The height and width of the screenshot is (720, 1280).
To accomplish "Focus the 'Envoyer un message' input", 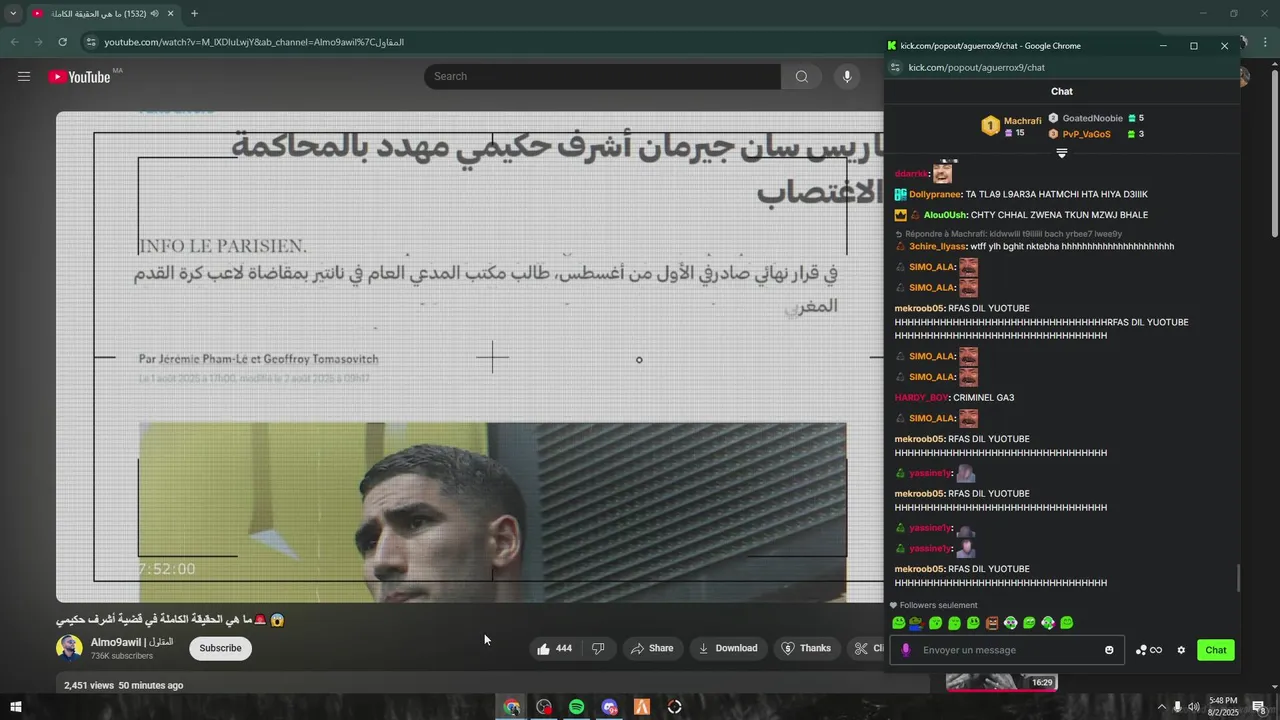I will click(x=1008, y=650).
